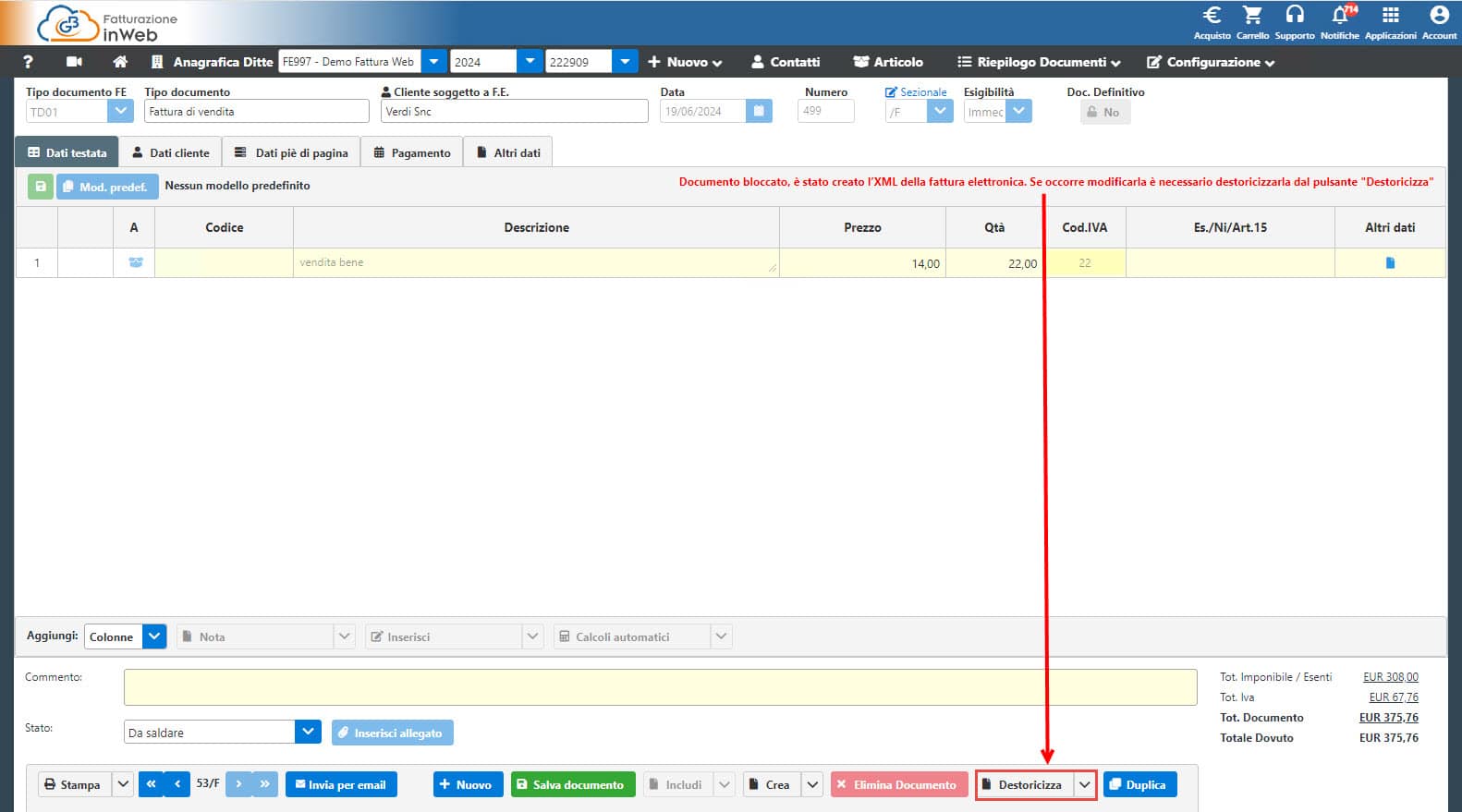1462x812 pixels.
Task: Click the Mod. predef. button
Action: 107,187
